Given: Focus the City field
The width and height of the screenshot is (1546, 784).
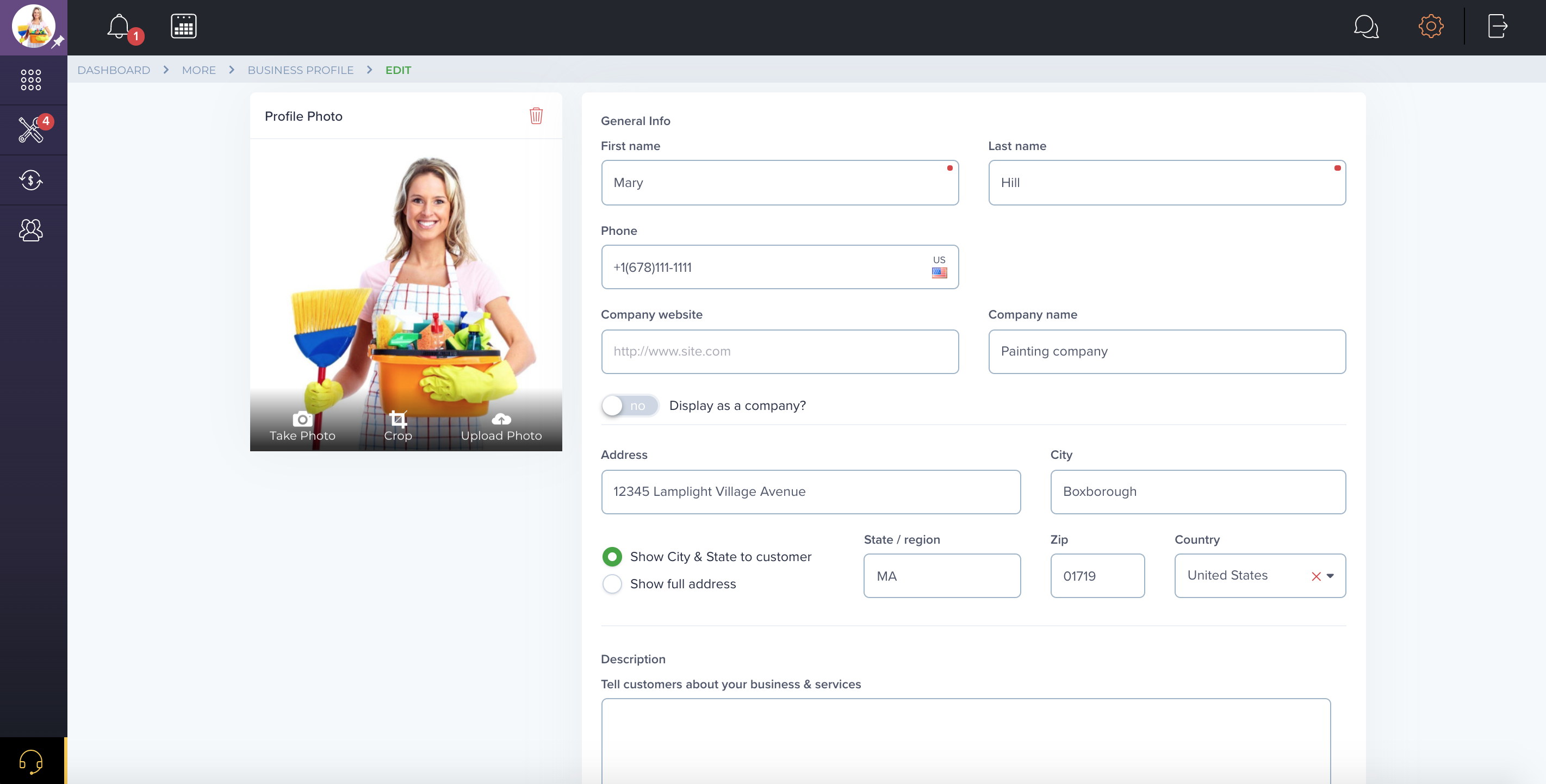Looking at the screenshot, I should (1198, 492).
